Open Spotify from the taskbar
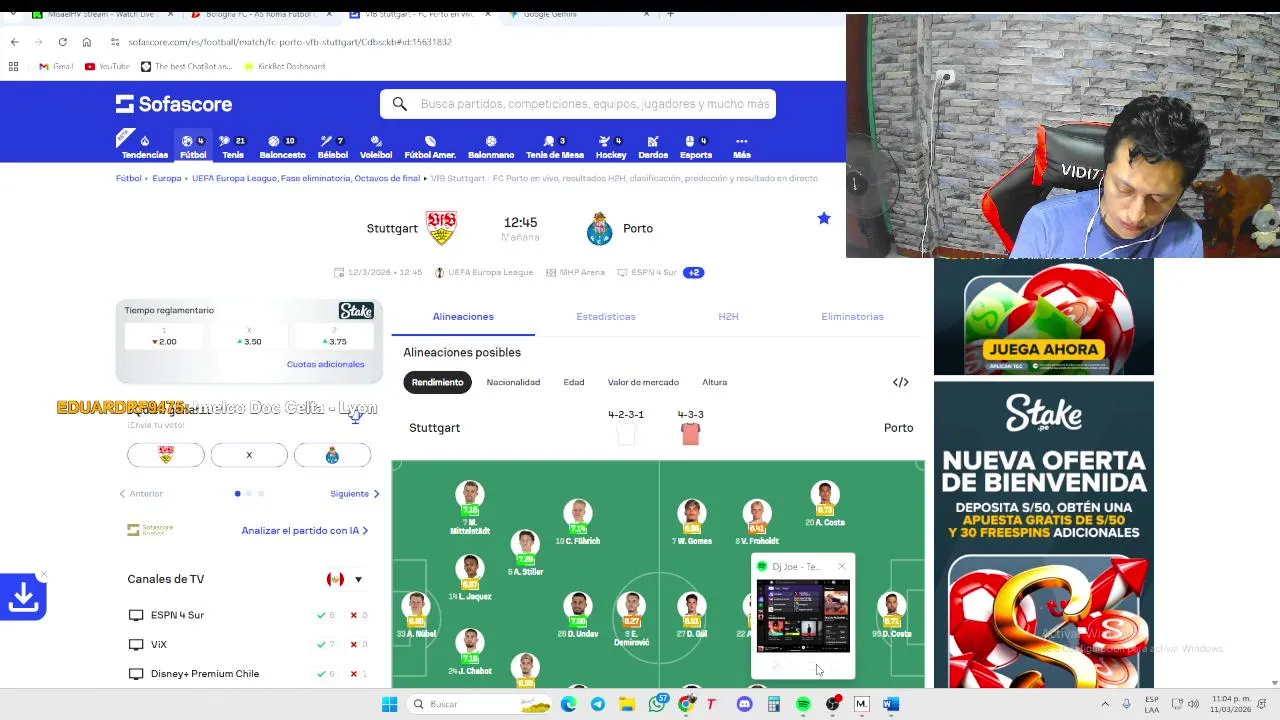The height and width of the screenshot is (720, 1280). coord(803,704)
